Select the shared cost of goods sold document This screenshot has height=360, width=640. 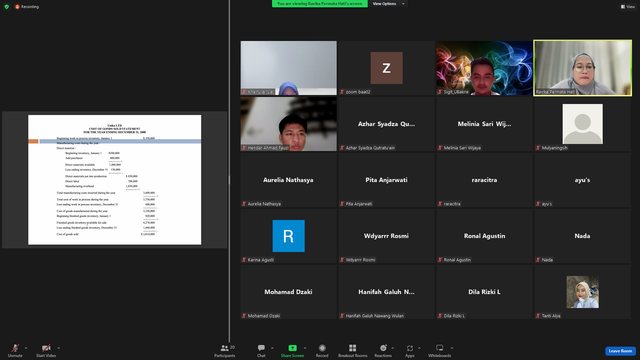coord(115,180)
